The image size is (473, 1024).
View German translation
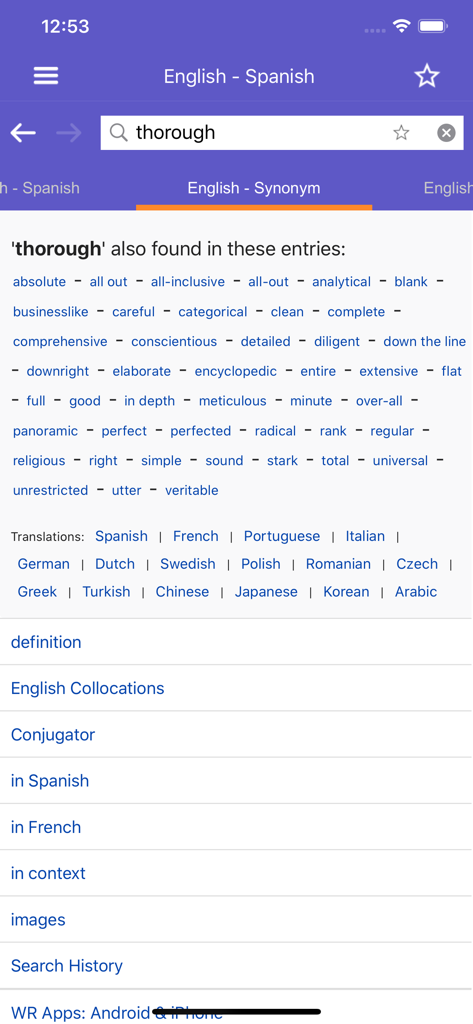[x=44, y=564]
